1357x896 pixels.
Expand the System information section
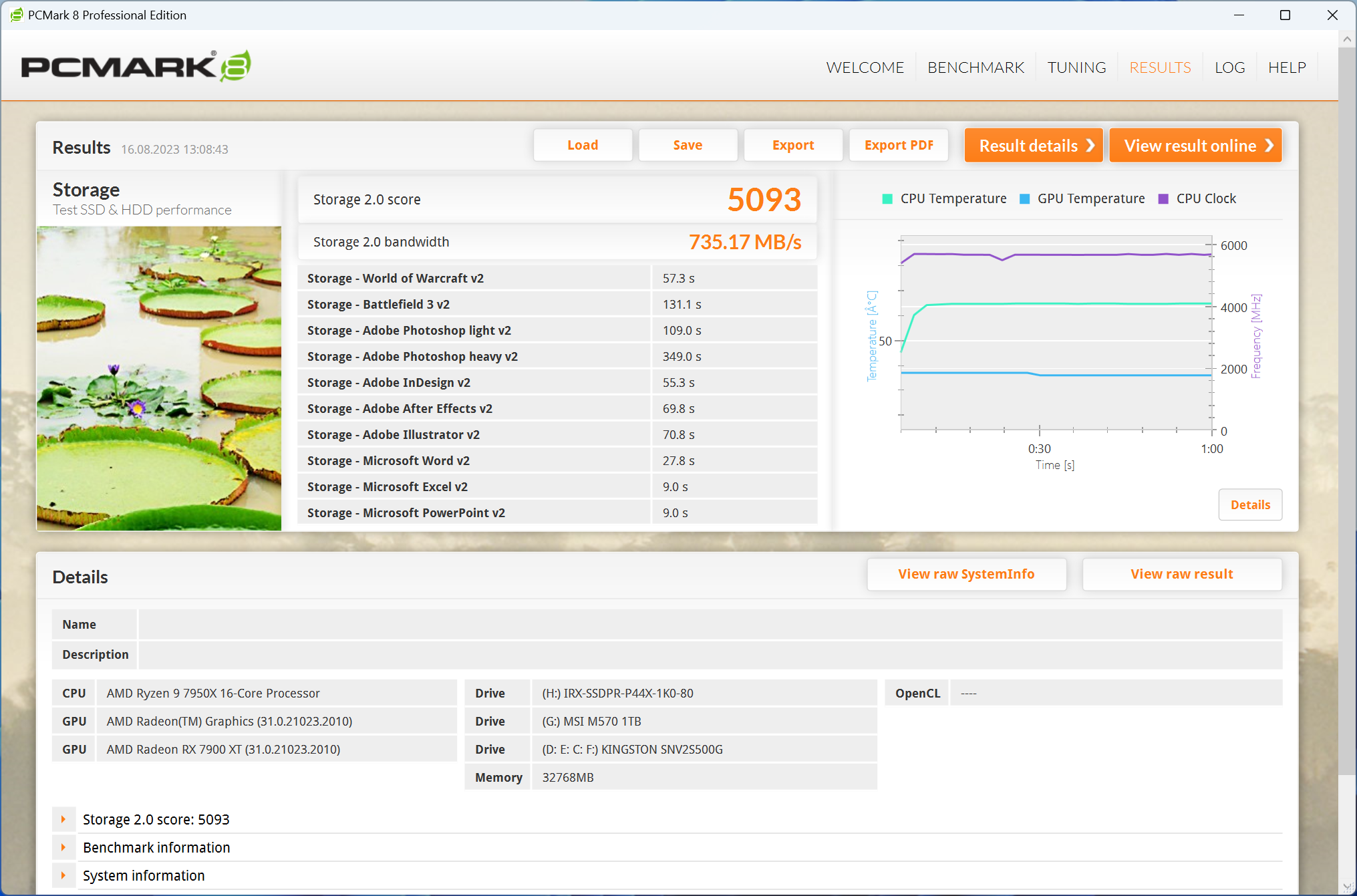click(63, 875)
